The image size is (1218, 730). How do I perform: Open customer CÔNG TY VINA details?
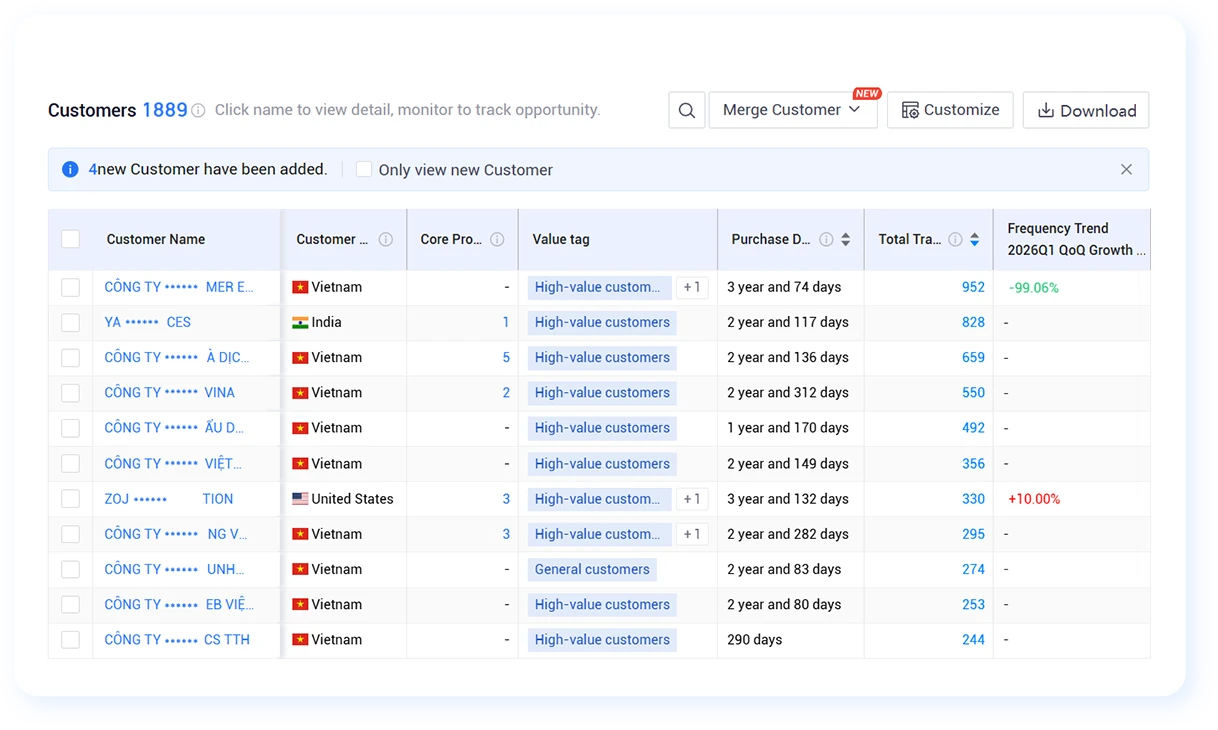[x=169, y=393]
